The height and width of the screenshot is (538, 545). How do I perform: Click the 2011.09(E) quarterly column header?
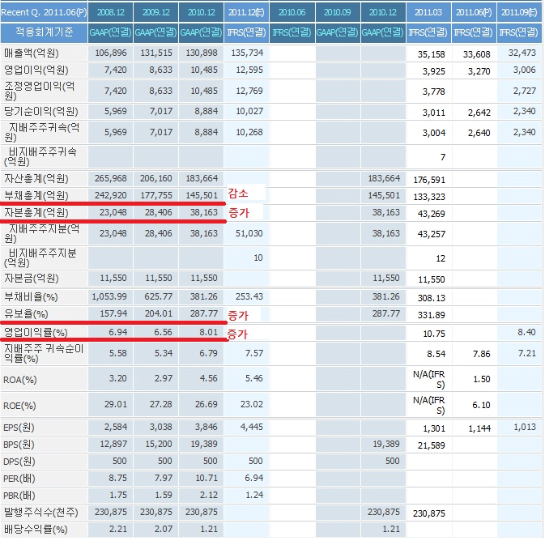pyautogui.click(x=520, y=13)
